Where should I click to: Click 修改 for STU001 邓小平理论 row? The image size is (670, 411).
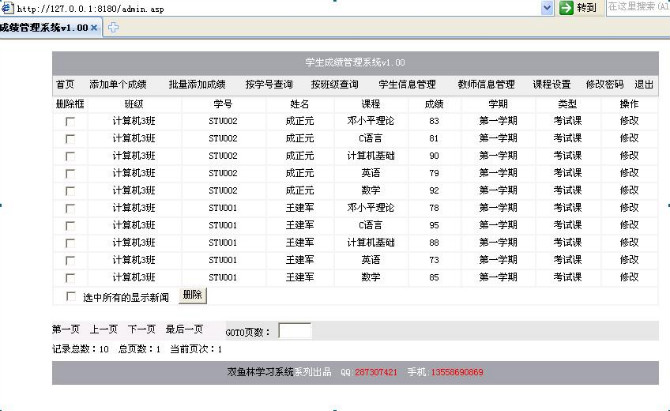coord(629,208)
